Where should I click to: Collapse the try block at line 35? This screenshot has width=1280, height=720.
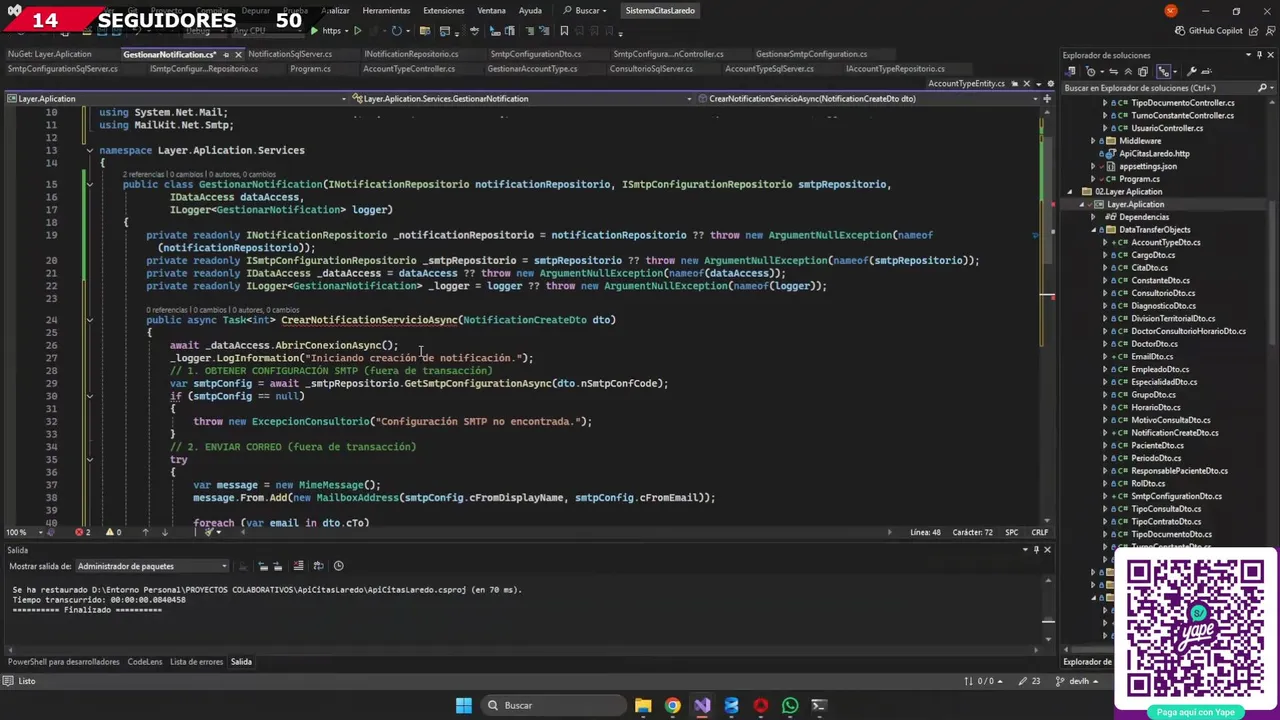click(x=89, y=460)
